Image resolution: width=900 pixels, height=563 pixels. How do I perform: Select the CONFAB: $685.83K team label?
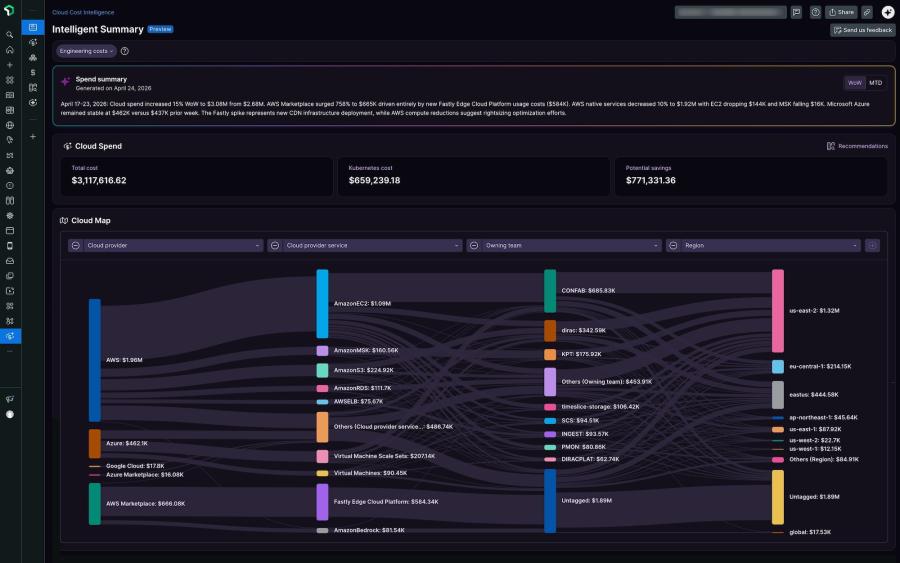588,290
